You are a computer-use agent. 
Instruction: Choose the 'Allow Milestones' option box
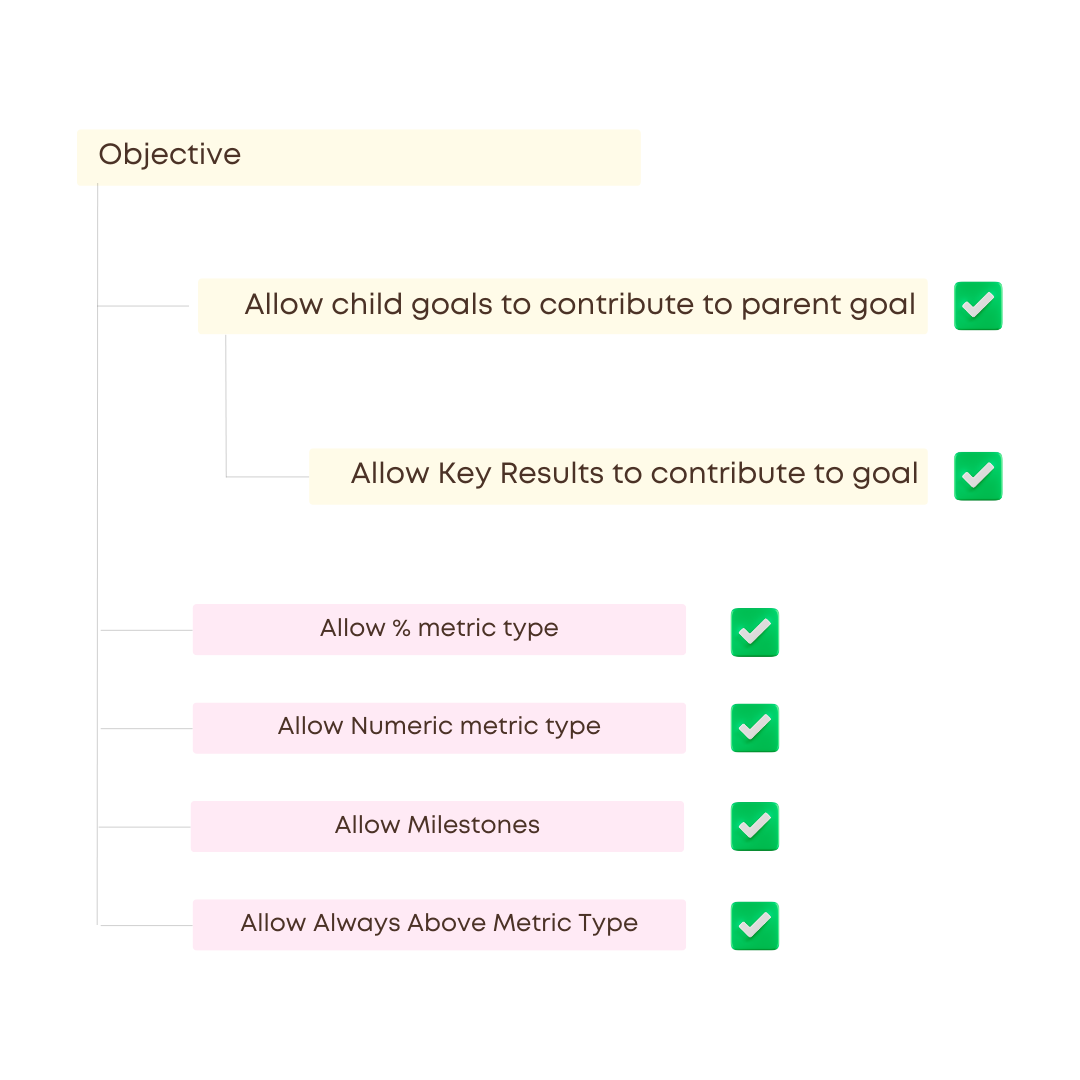(437, 826)
